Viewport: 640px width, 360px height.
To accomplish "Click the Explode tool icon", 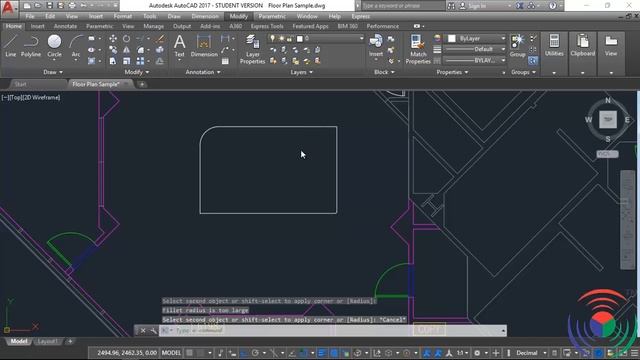I will [160, 50].
